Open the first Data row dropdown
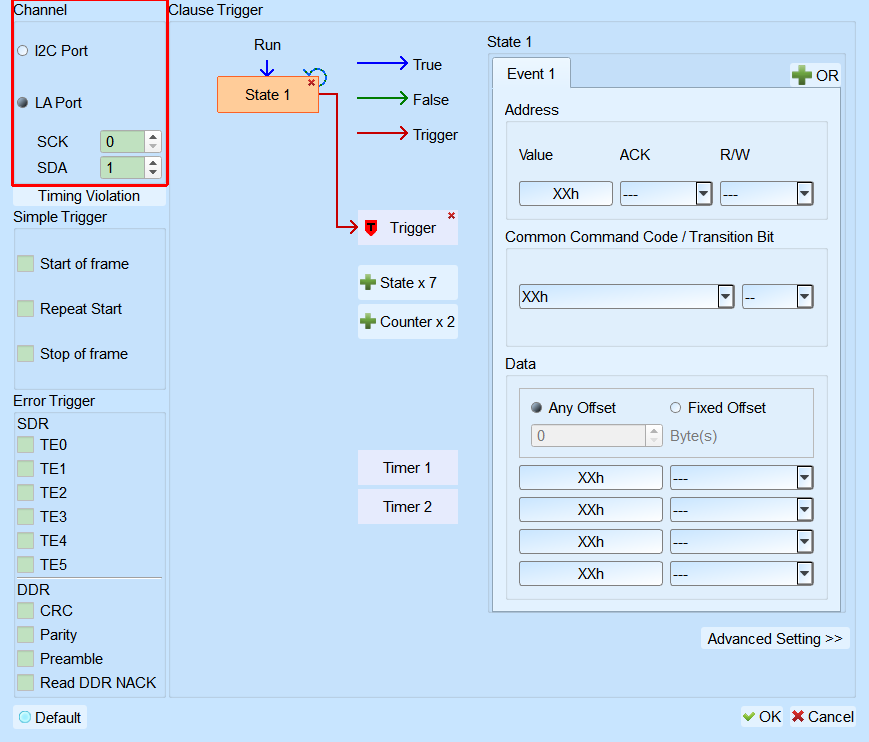Screen dimensions: 869x742 click(x=742, y=478)
